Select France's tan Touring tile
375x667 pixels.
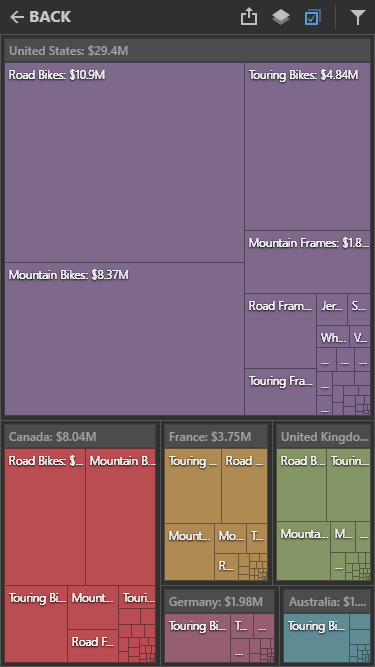tap(193, 486)
